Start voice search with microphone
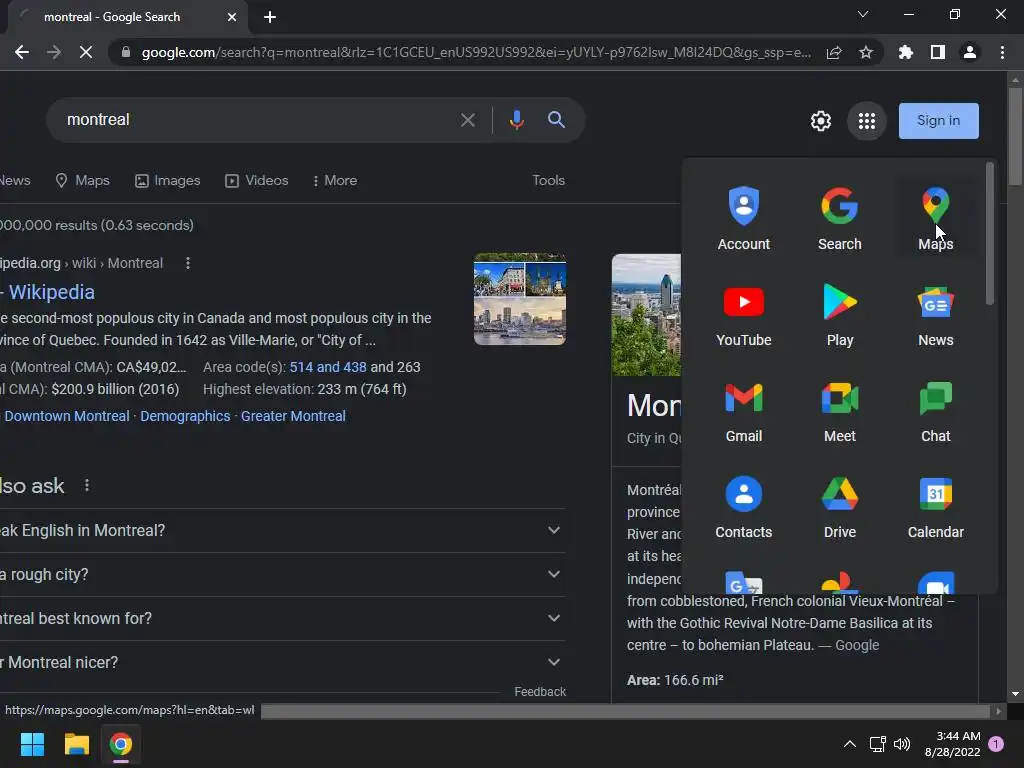Image resolution: width=1024 pixels, height=768 pixels. click(517, 120)
